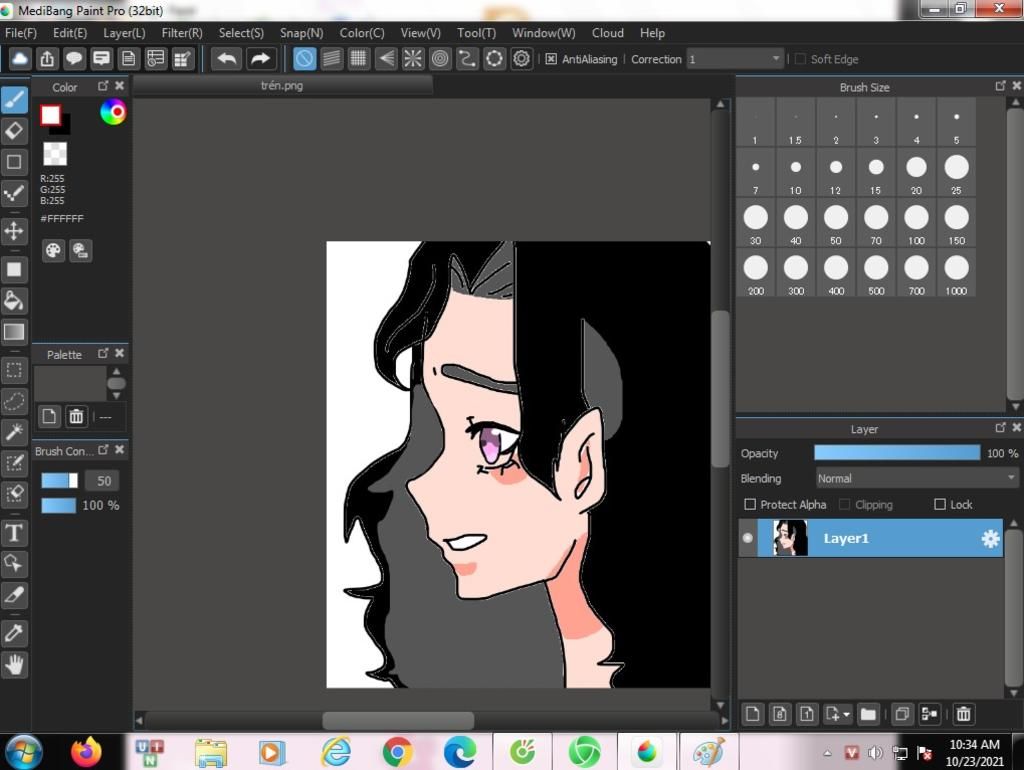Open the Select menu
The width and height of the screenshot is (1024, 770).
[241, 33]
